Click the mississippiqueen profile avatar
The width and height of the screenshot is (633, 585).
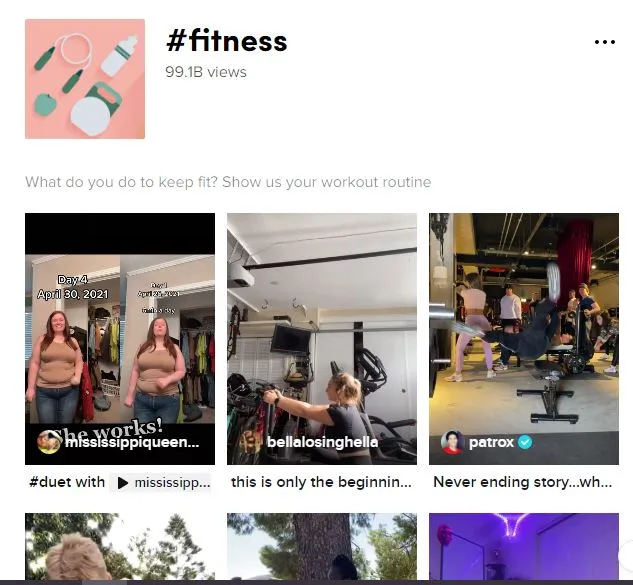tap(49, 442)
